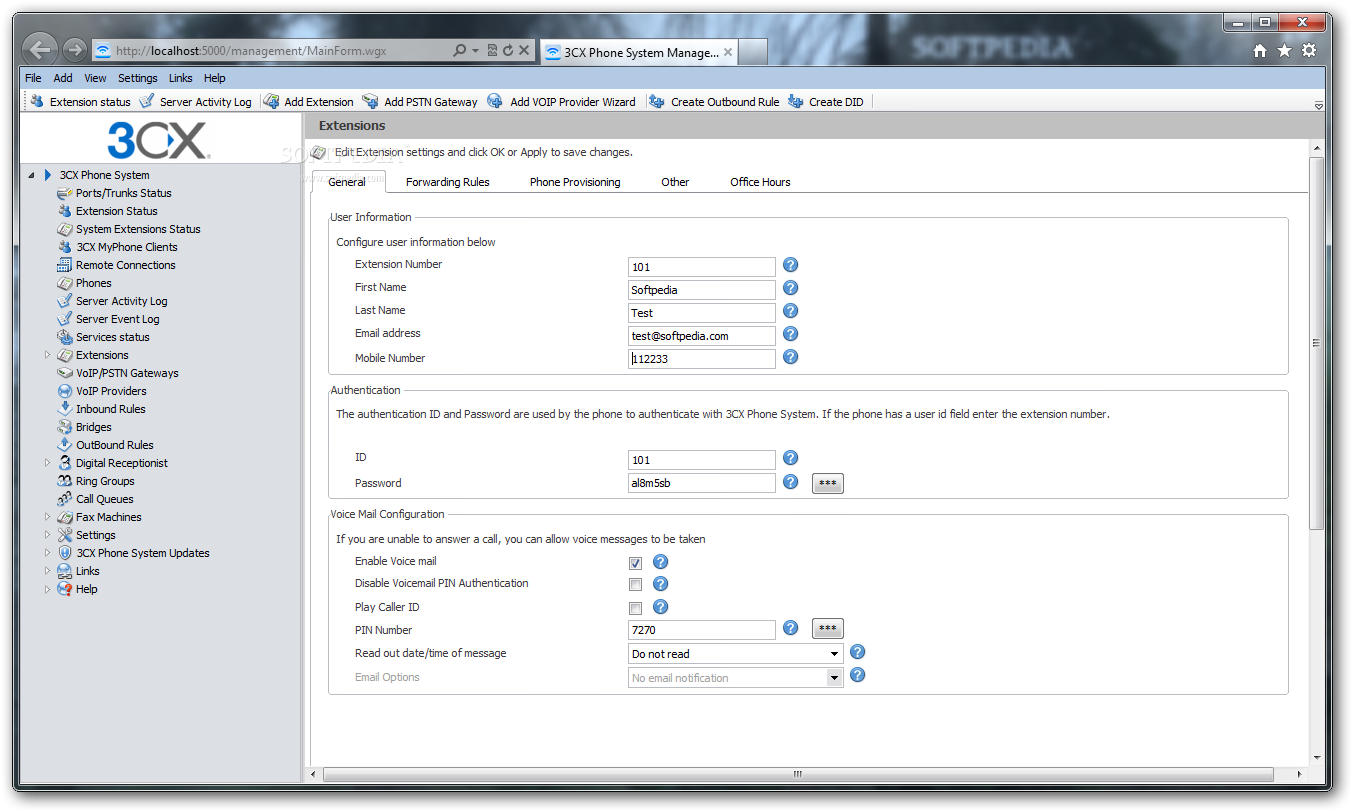Open Read out date/time dropdown
This screenshot has height=812, width=1353.
pyautogui.click(x=735, y=654)
